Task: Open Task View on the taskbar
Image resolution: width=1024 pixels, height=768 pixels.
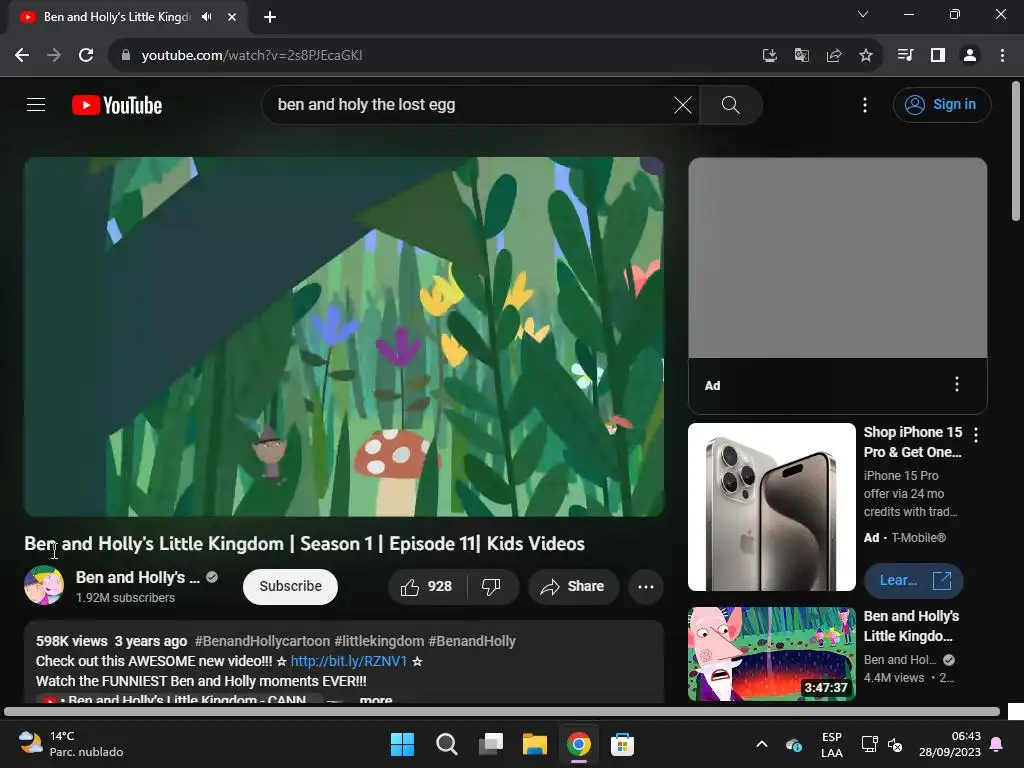Action: coord(490,744)
